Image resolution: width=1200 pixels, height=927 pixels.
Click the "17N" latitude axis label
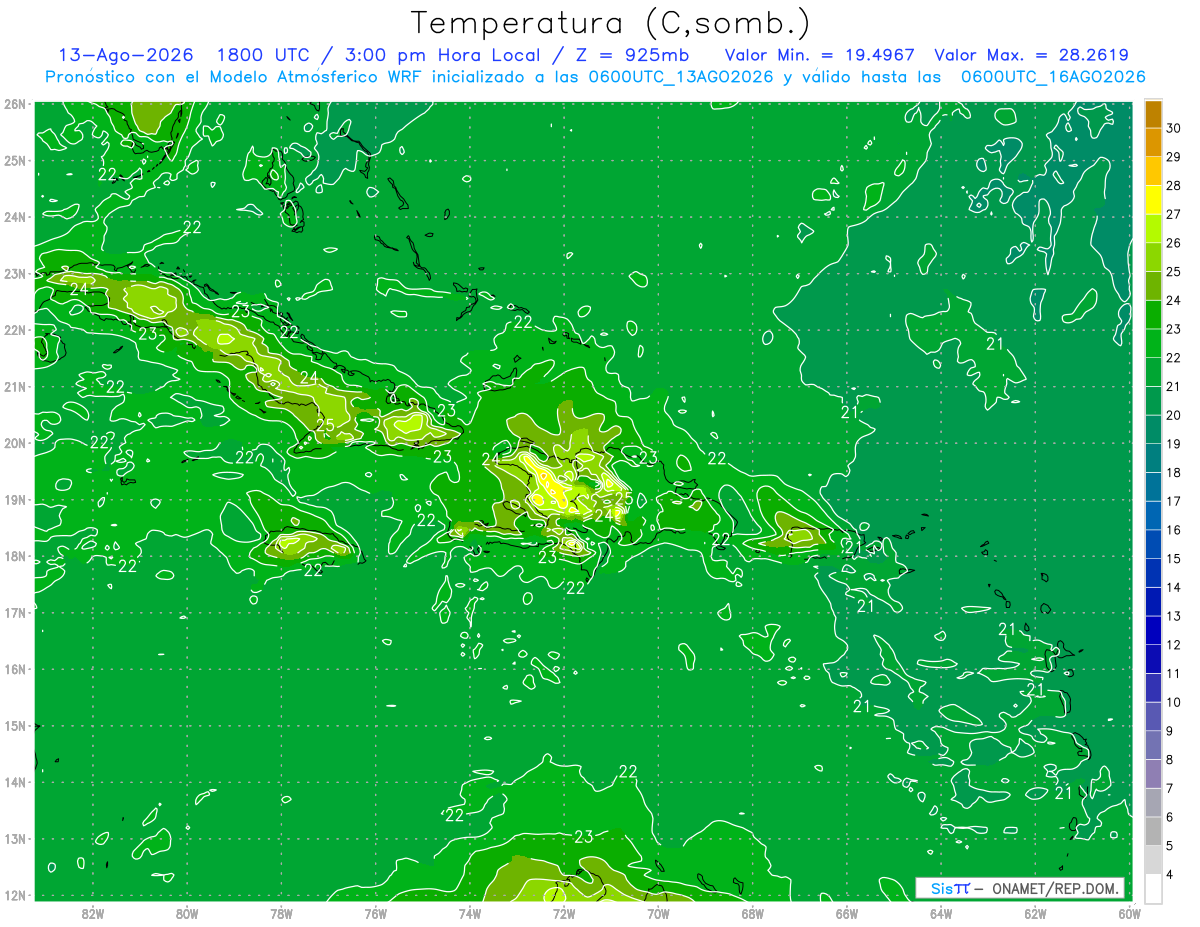coord(15,613)
